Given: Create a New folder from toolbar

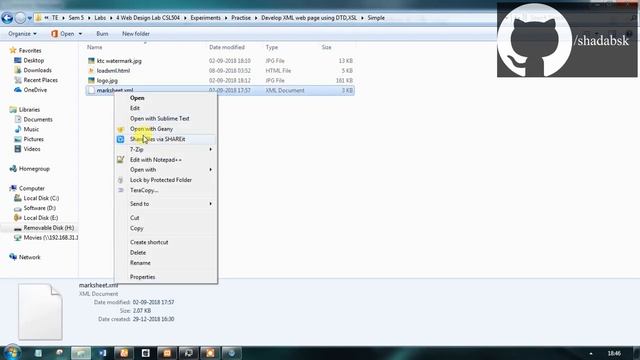Looking at the screenshot, I should [136, 34].
